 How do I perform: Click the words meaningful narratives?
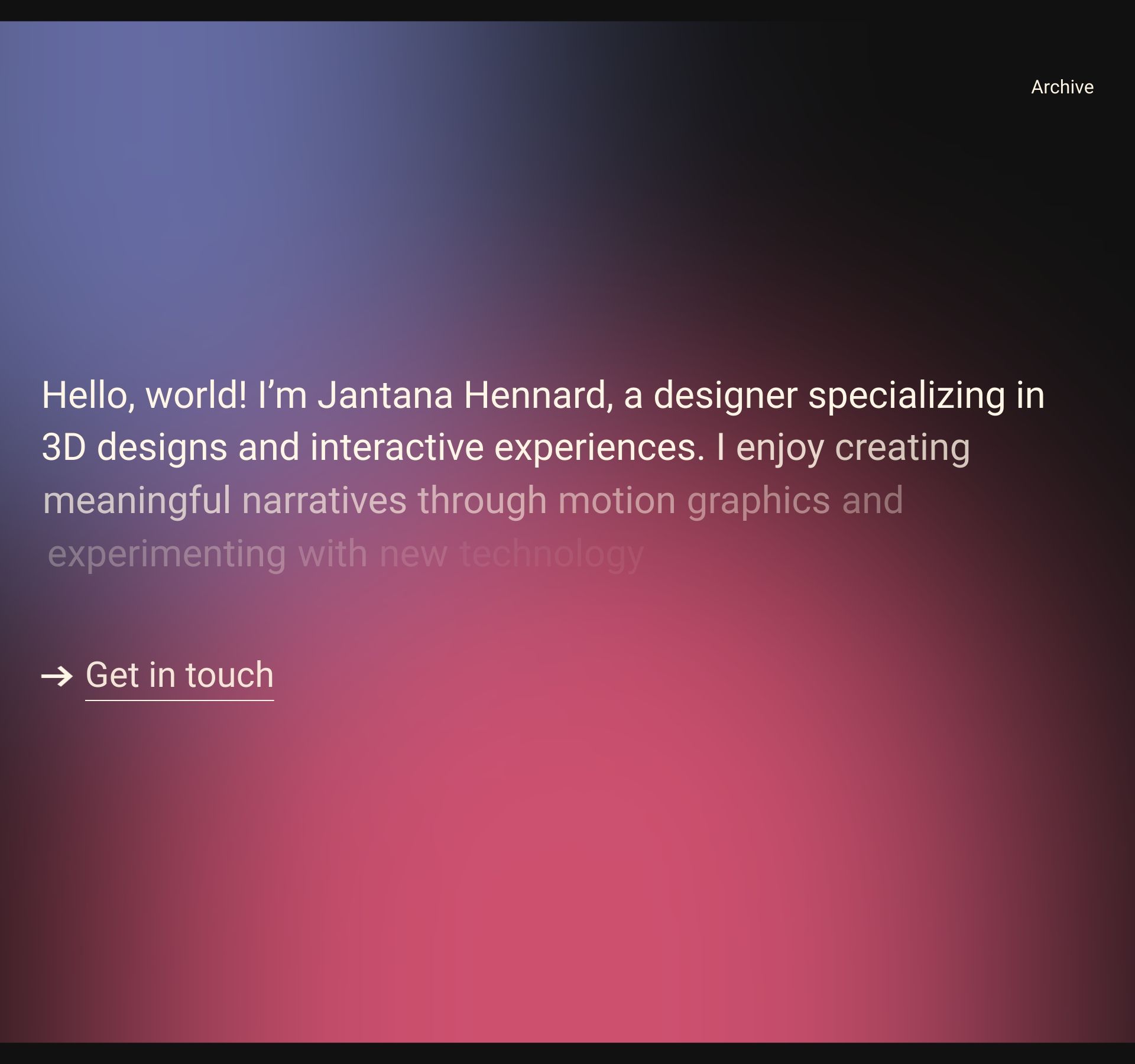click(x=225, y=501)
